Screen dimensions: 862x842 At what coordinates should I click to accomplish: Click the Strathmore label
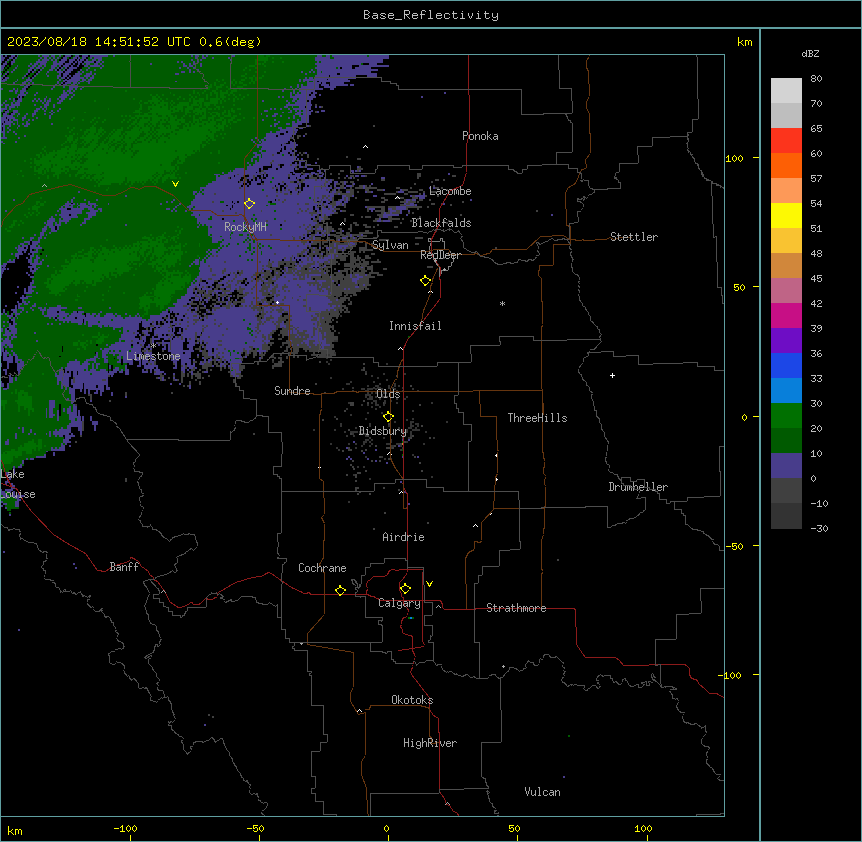tap(516, 608)
